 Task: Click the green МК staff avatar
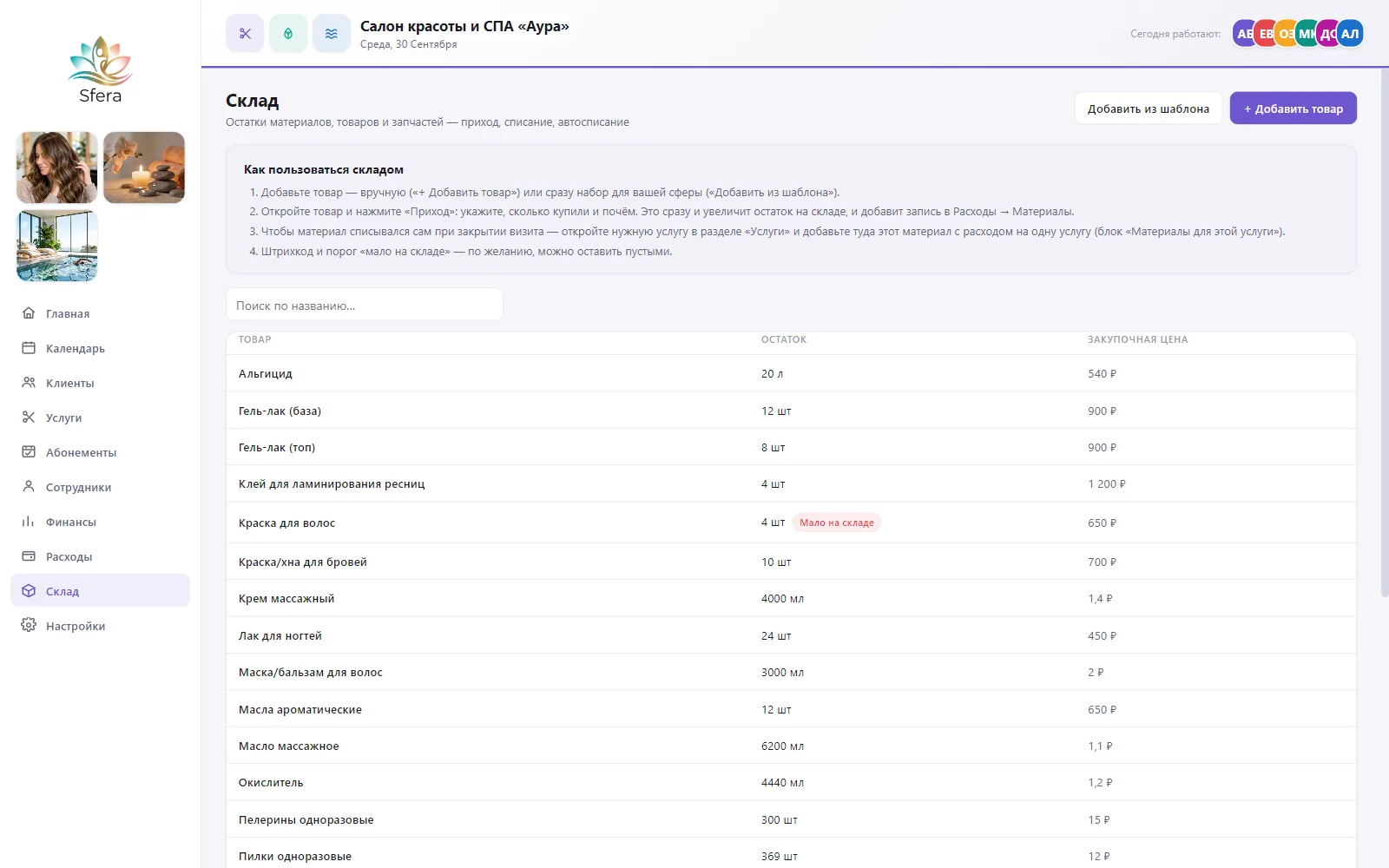click(x=1307, y=34)
